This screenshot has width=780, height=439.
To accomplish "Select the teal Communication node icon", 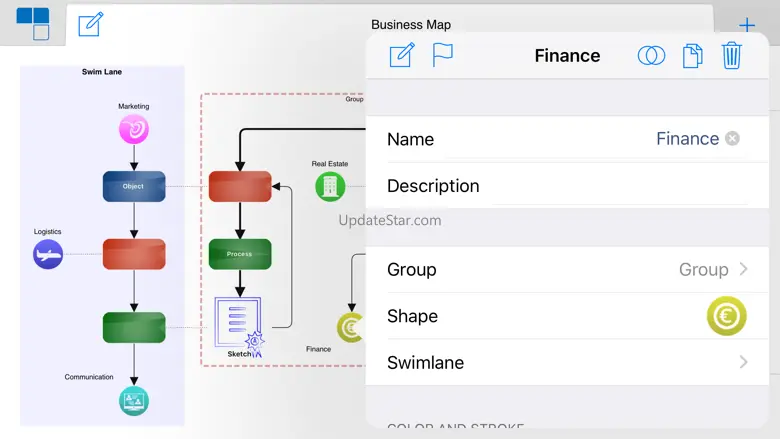I will pos(134,401).
